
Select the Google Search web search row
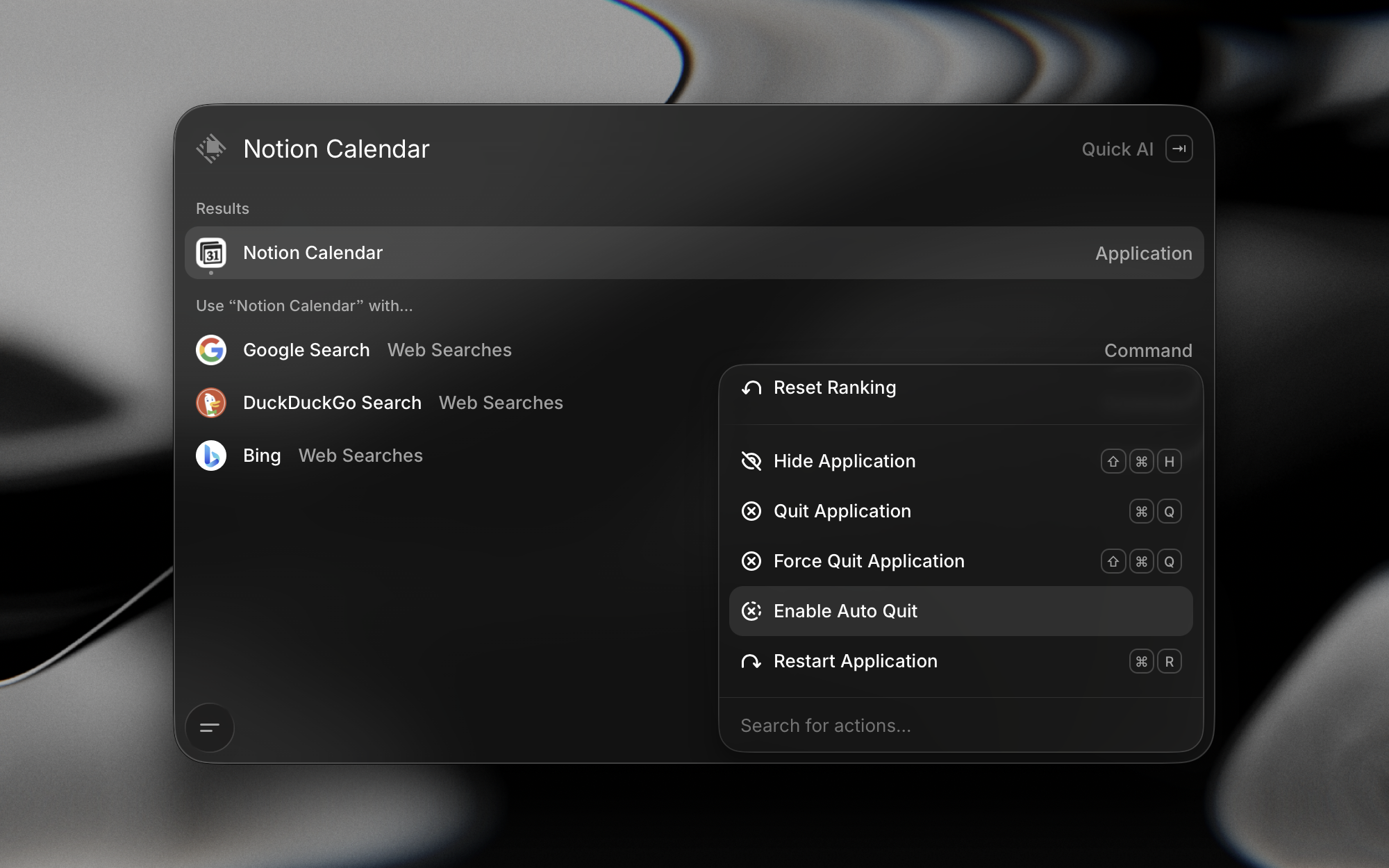pyautogui.click(x=694, y=350)
